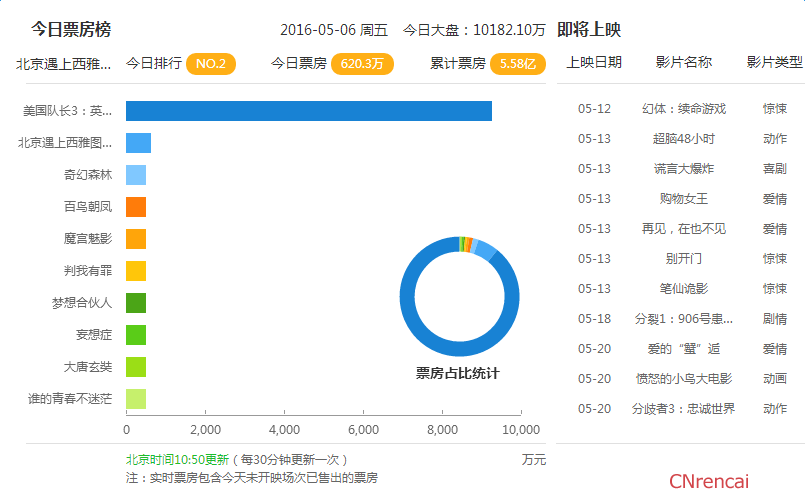The image size is (805, 496).
Task: Open the 愤怒的小鸟大电影 movie entry
Action: tap(684, 378)
